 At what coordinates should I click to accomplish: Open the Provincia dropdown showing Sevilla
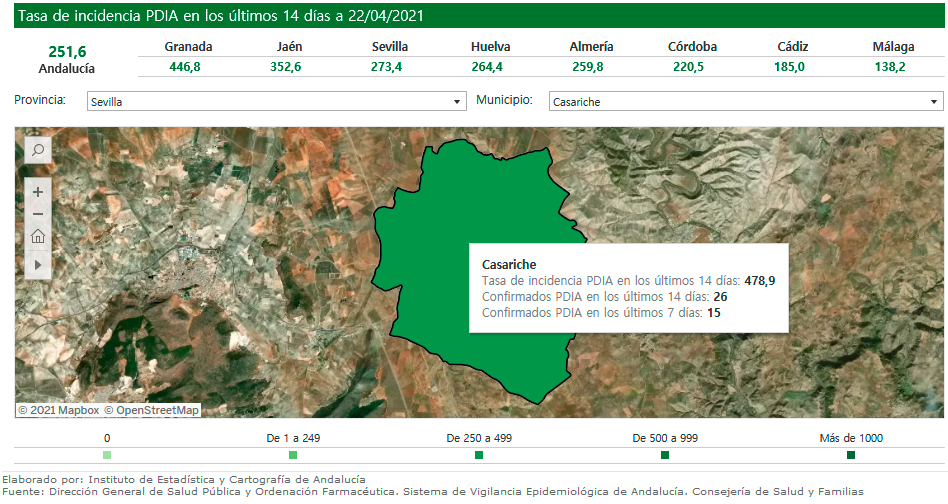pyautogui.click(x=276, y=102)
